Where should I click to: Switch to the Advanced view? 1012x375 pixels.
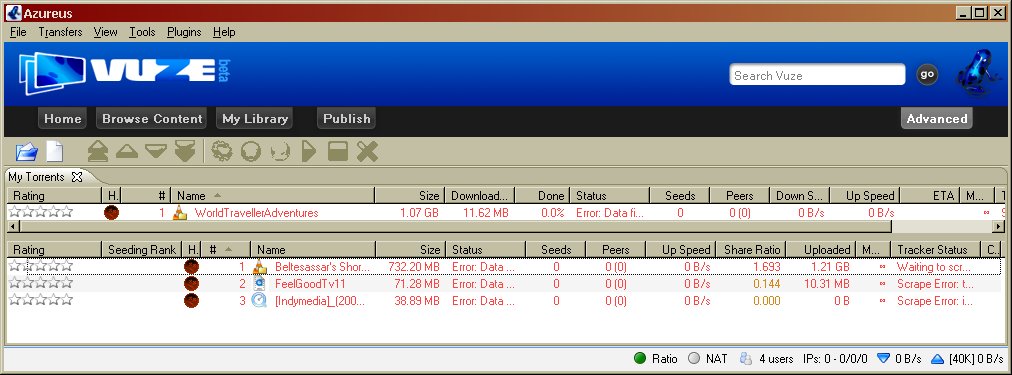(x=936, y=119)
